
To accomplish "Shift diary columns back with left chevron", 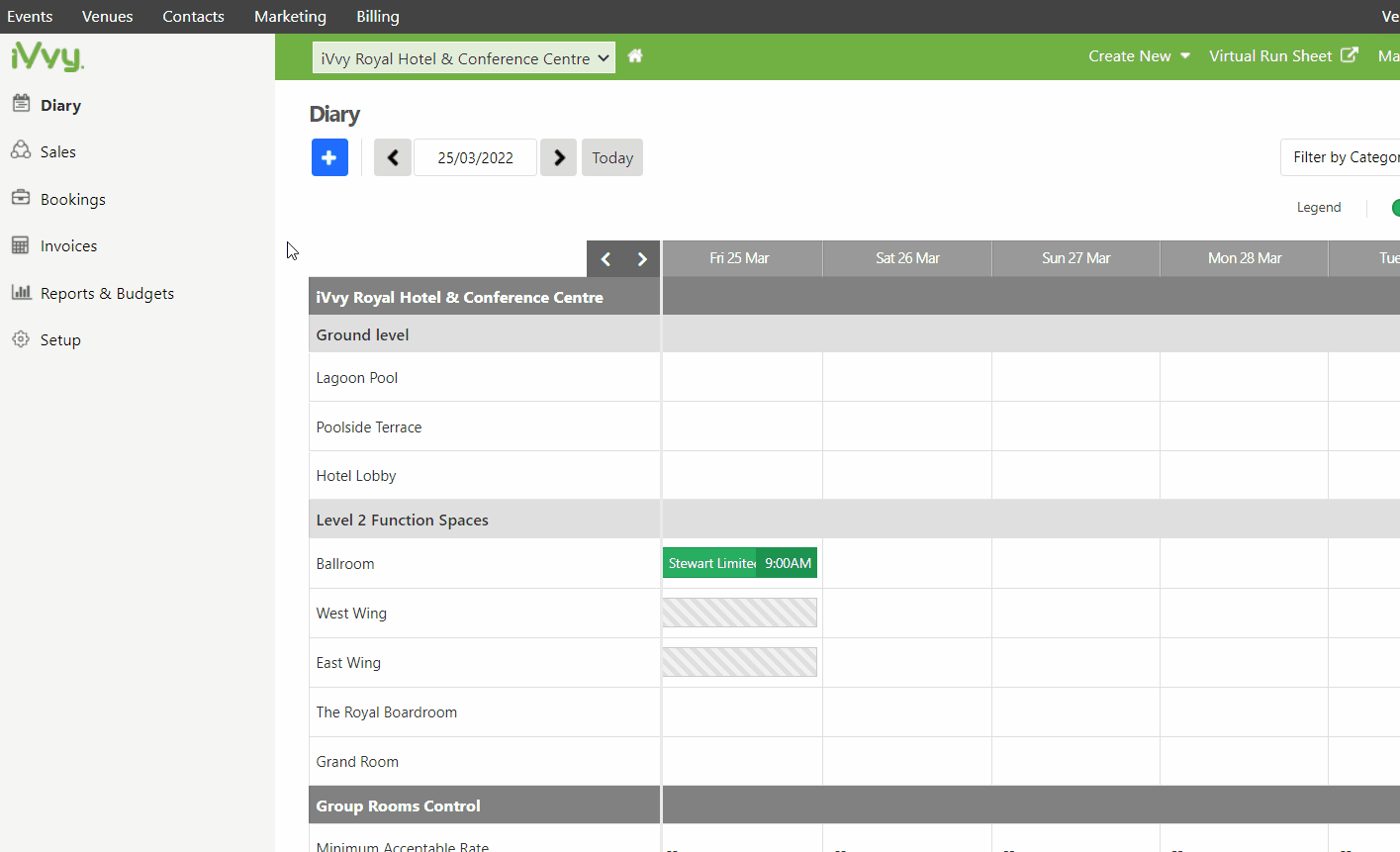I will [606, 259].
